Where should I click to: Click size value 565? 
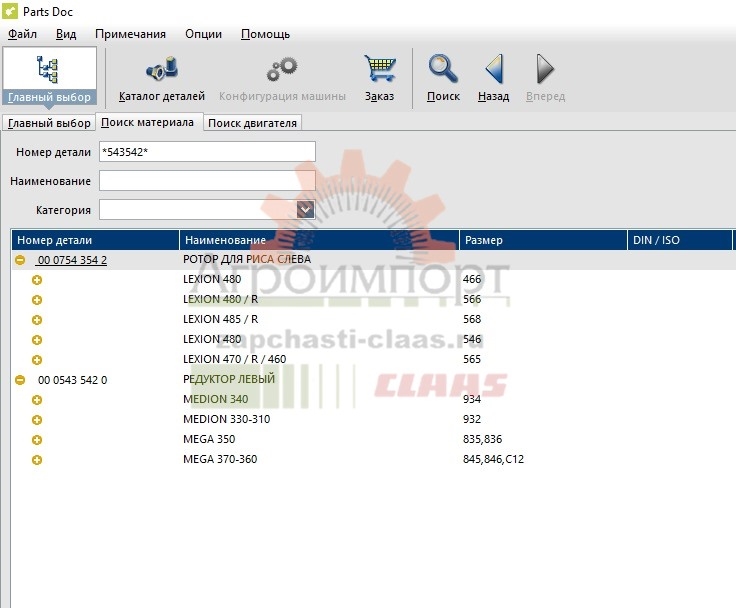tap(472, 359)
